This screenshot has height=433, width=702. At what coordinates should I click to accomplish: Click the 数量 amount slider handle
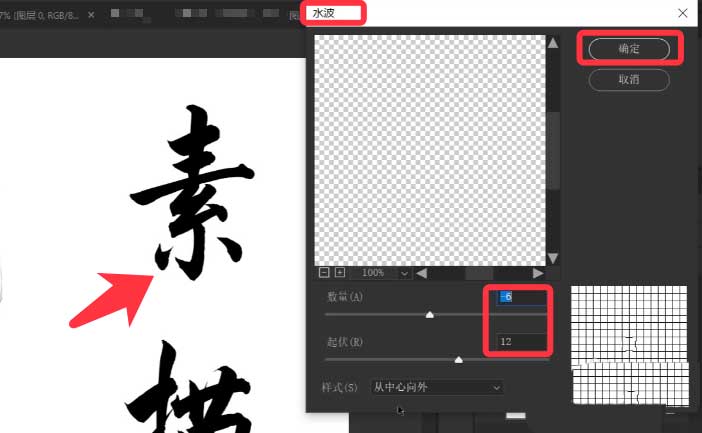(430, 314)
